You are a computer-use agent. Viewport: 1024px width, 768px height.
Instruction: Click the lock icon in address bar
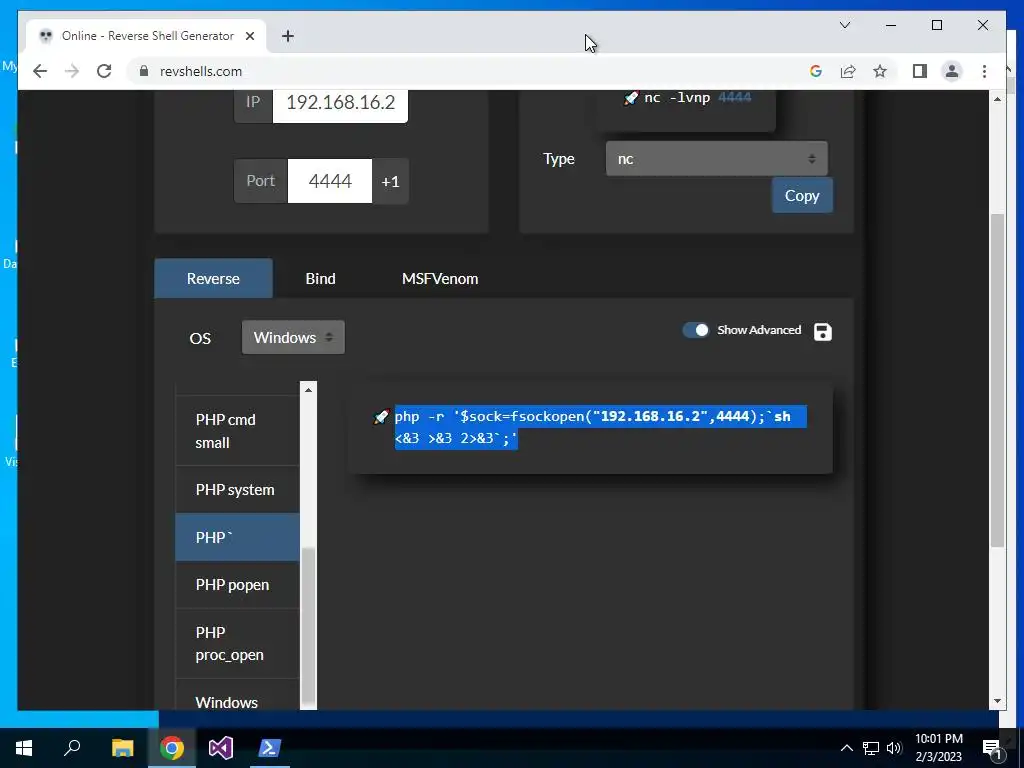[144, 71]
